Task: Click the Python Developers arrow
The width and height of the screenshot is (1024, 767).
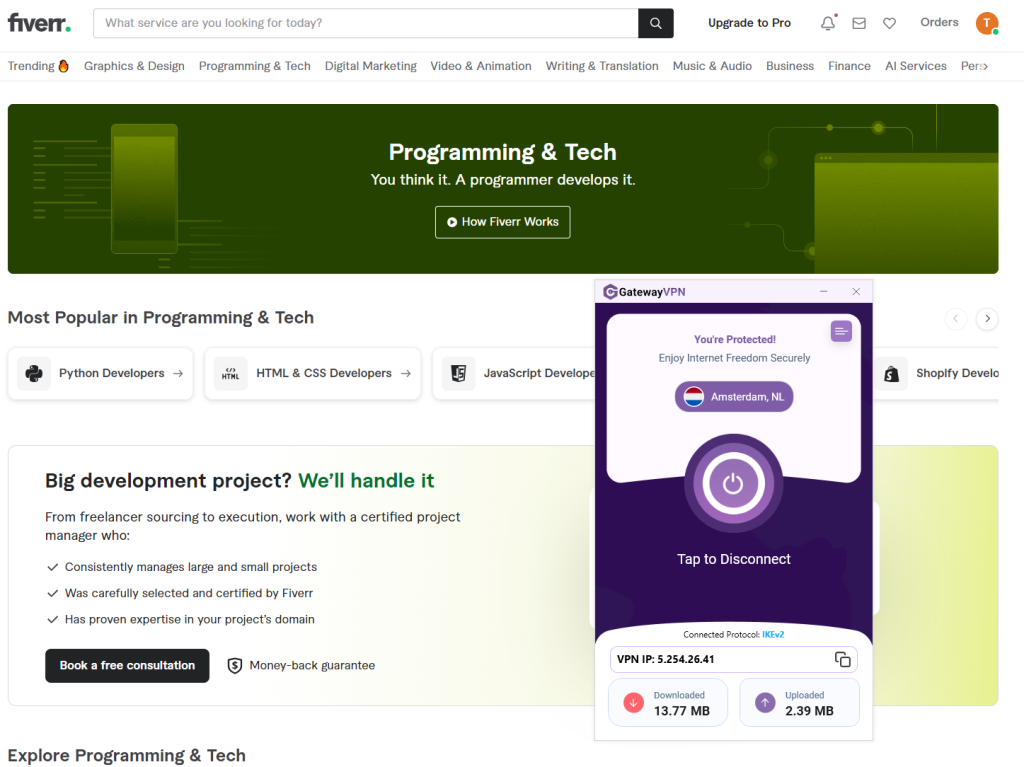Action: click(x=178, y=373)
